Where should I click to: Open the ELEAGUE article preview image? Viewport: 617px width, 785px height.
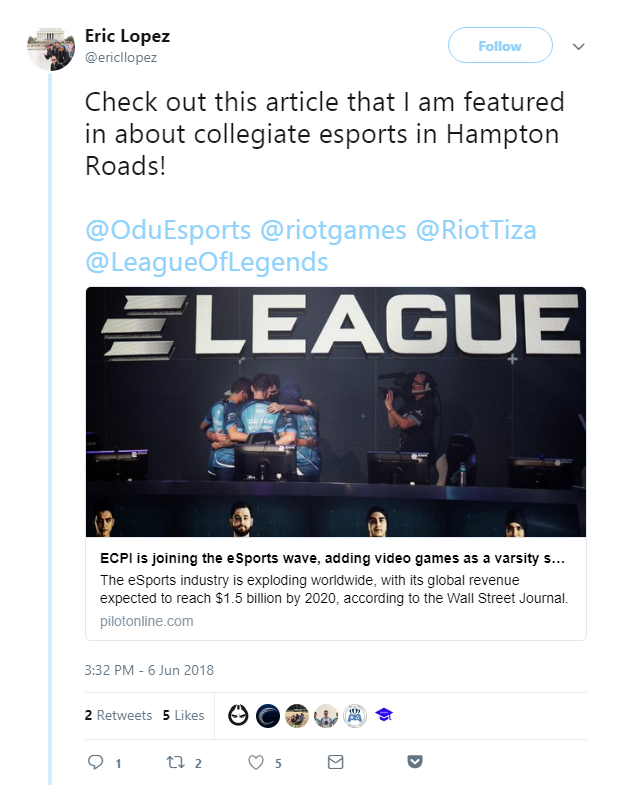pos(336,412)
